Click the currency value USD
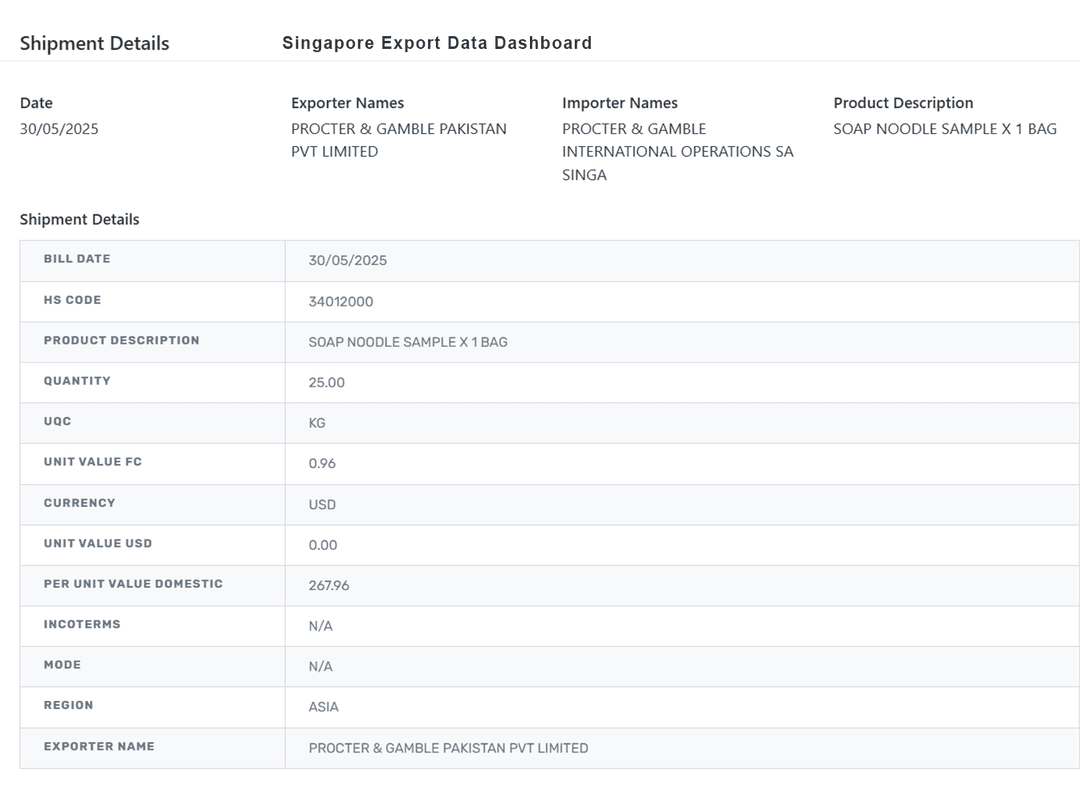 [322, 504]
